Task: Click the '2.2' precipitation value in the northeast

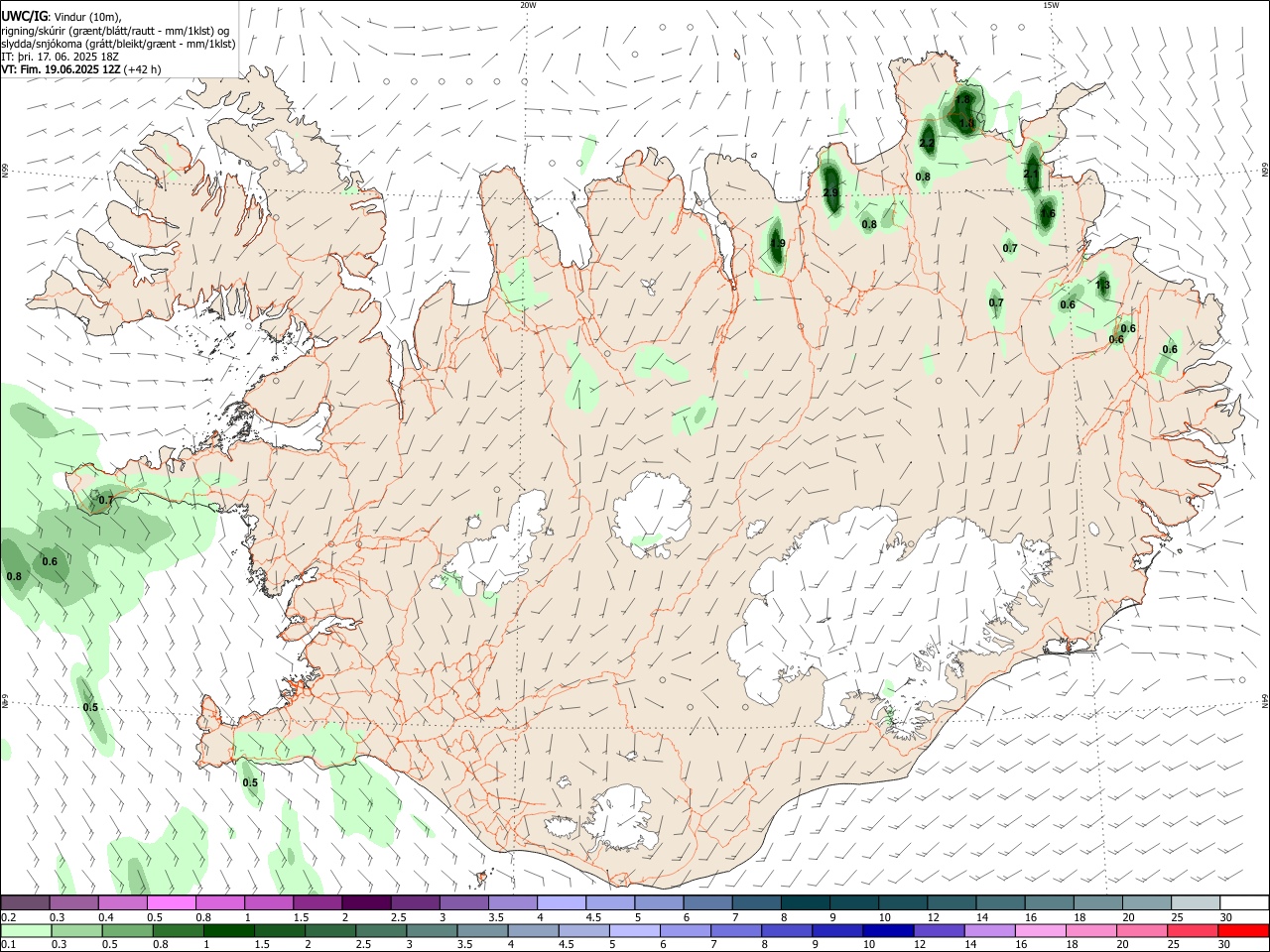Action: click(927, 144)
